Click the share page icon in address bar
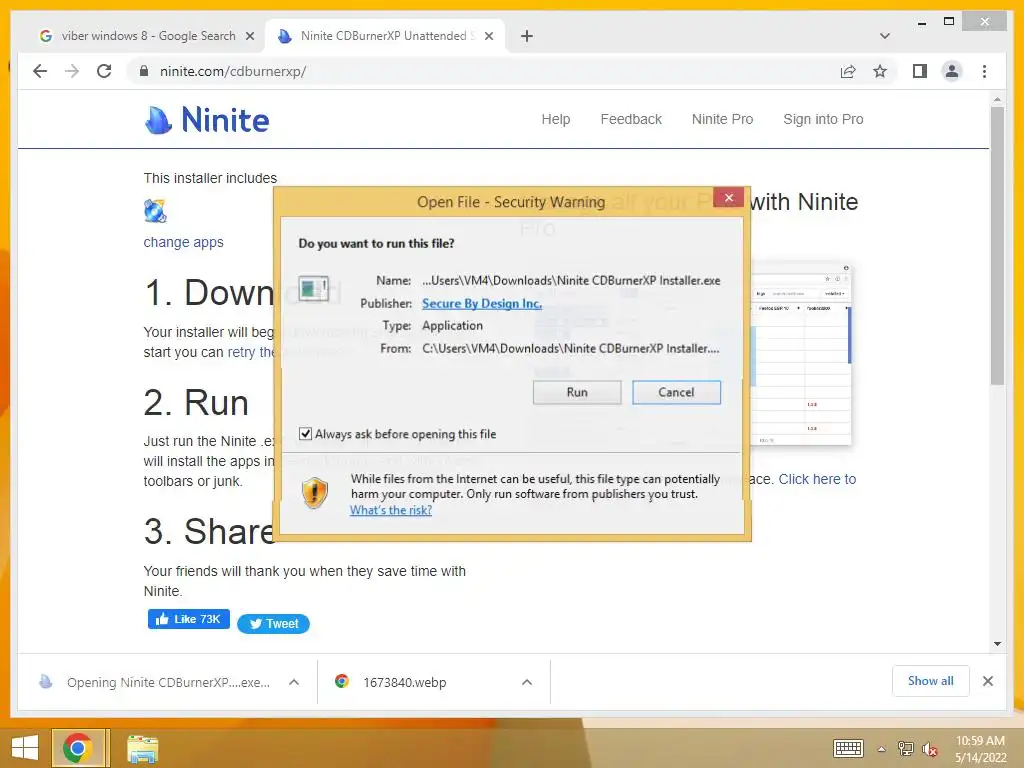Screen dimensions: 1024x768 (x=848, y=71)
